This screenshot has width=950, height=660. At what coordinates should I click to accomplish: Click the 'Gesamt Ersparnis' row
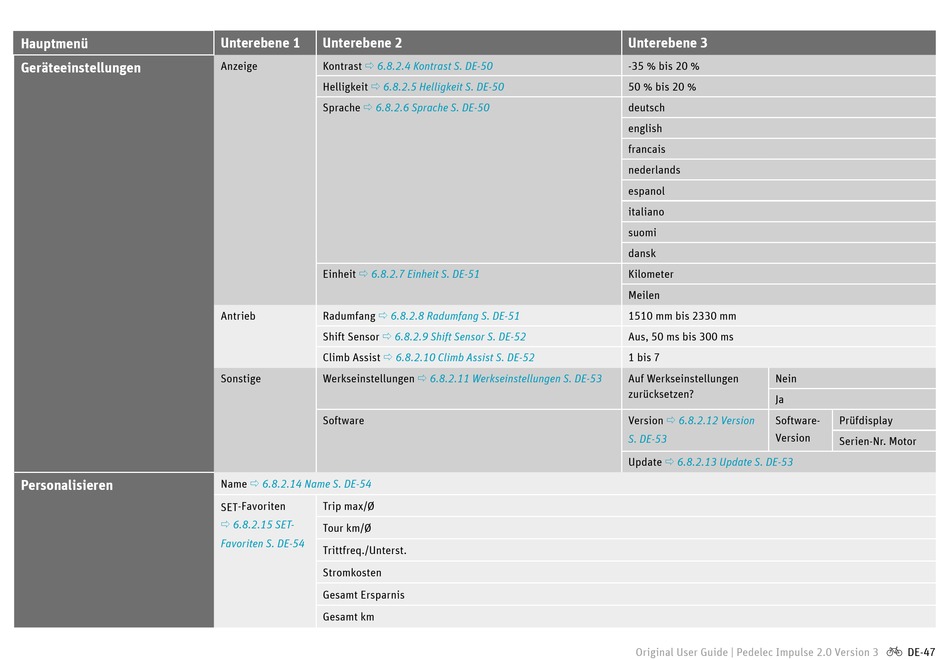tap(626, 595)
